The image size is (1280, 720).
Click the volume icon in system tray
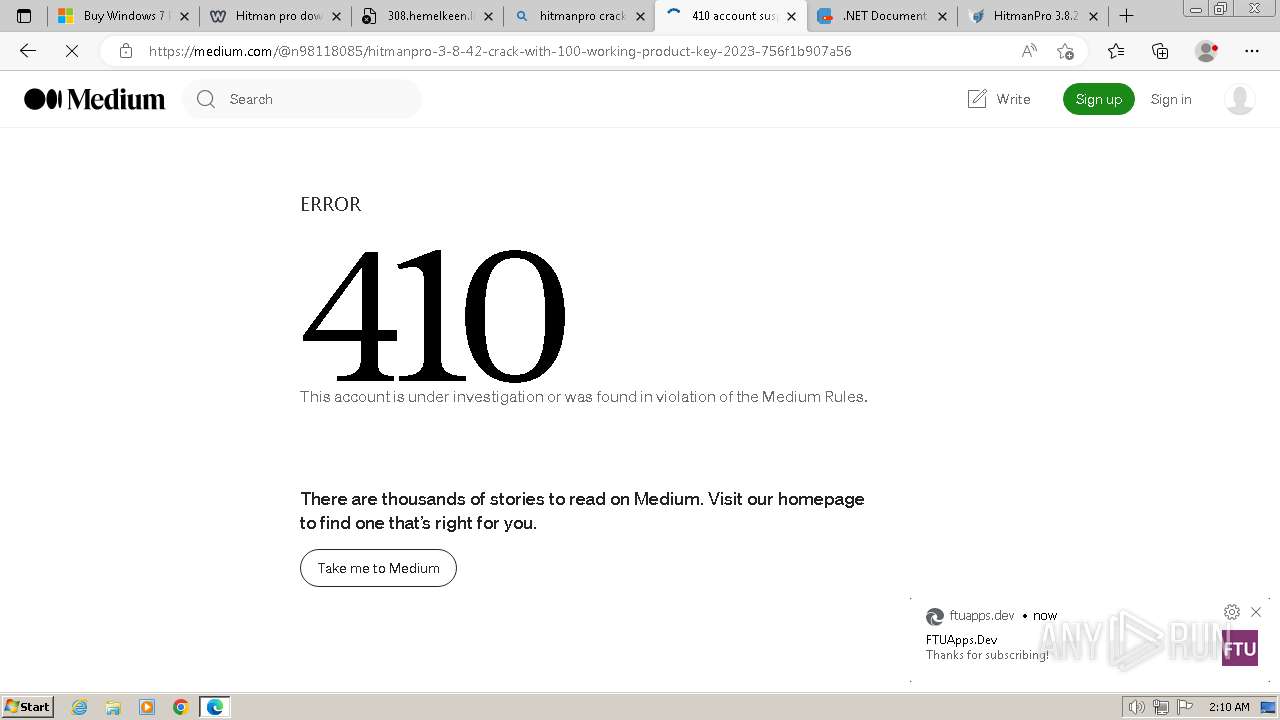point(1136,707)
